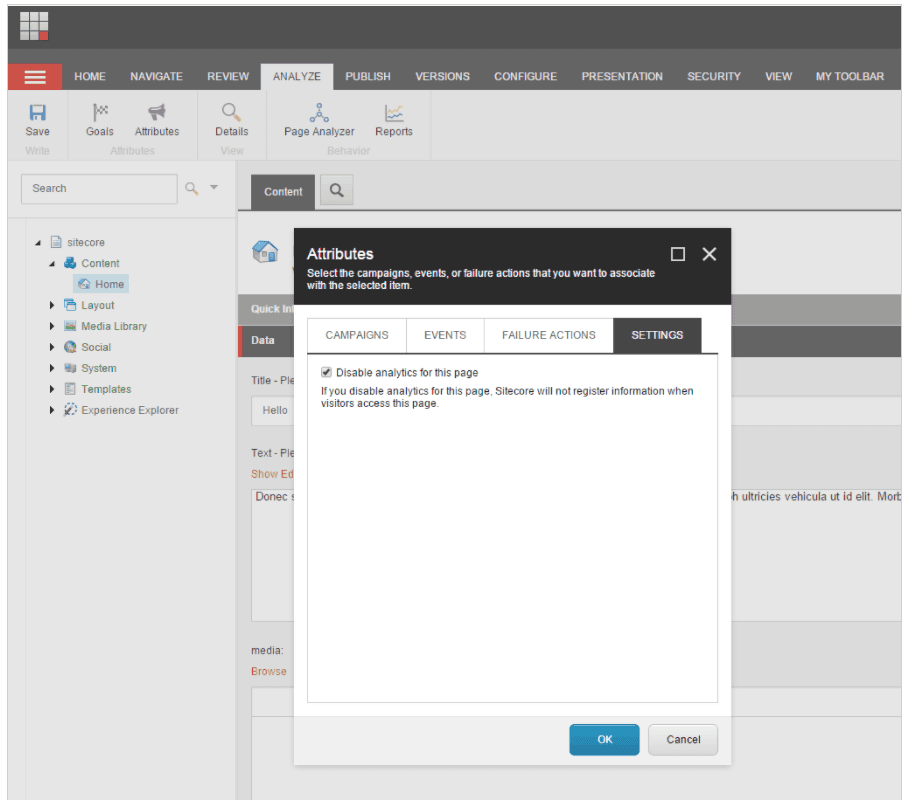902x800 pixels.
Task: Open the Reports chart icon
Action: [x=394, y=114]
